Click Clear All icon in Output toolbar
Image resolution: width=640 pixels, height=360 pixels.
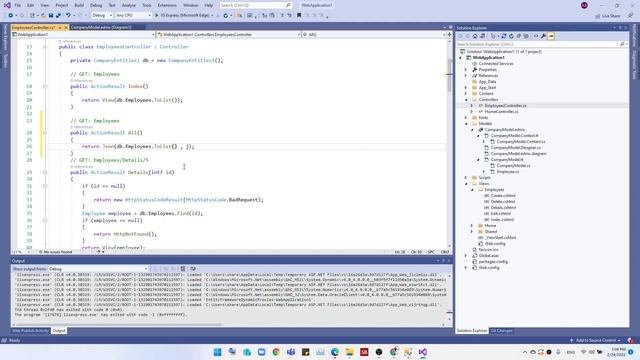point(183,269)
